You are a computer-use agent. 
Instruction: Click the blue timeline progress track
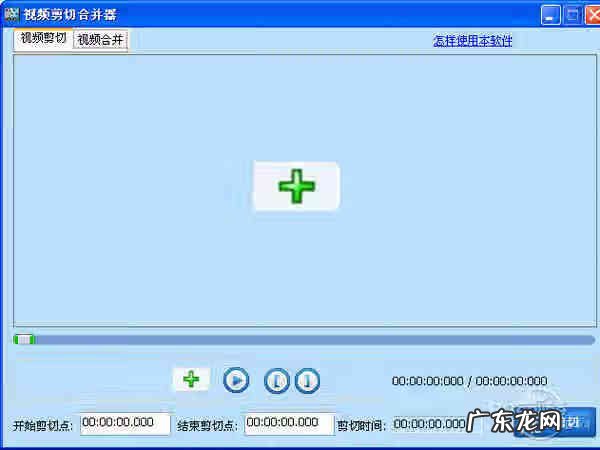[x=304, y=340]
